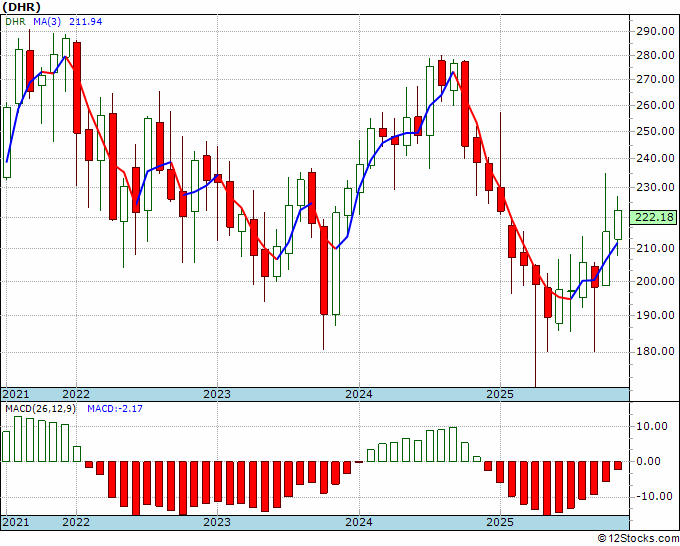Click the MA(3) legend label

47,21
